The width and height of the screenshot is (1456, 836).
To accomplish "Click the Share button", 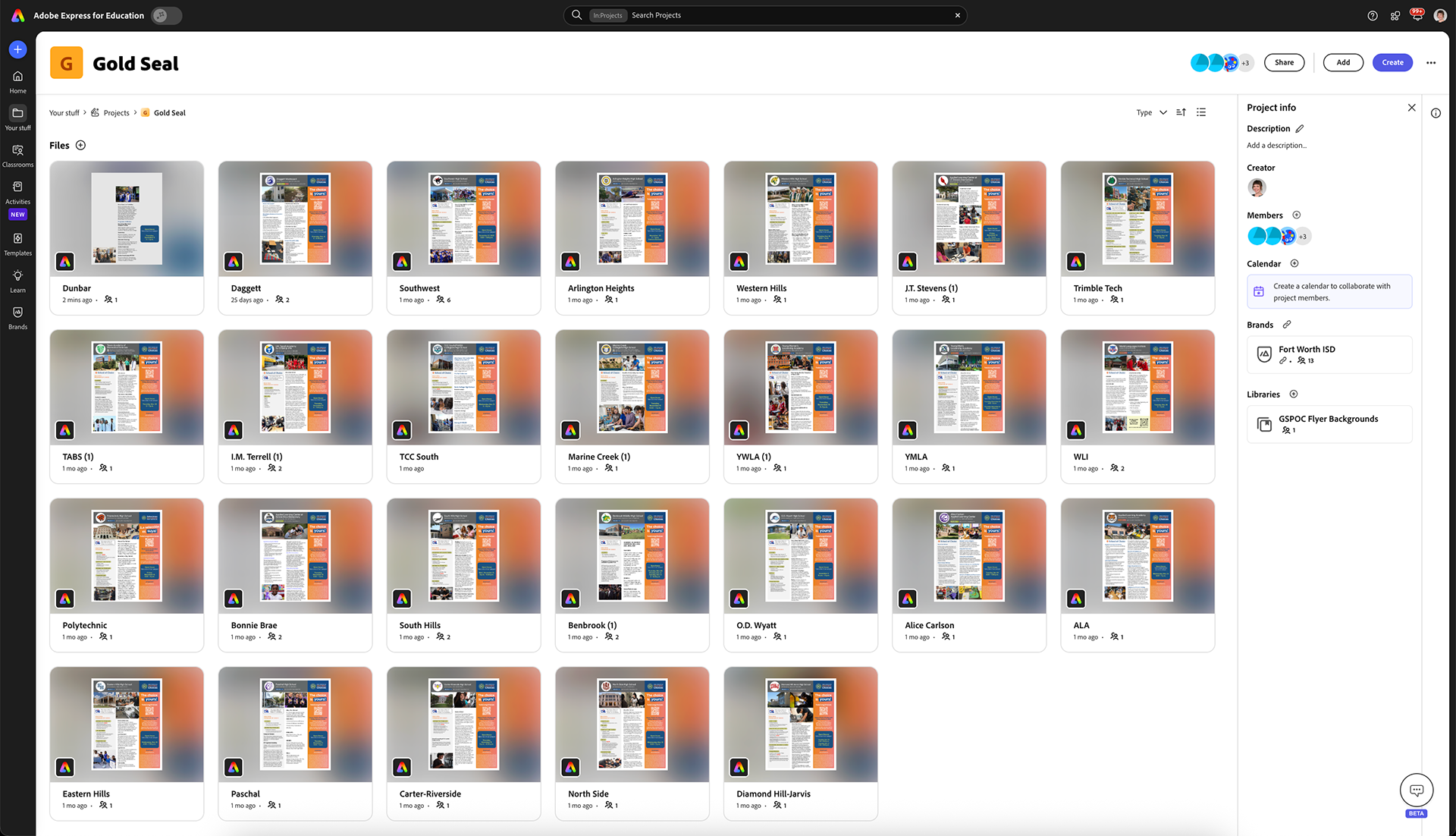I will pos(1284,63).
